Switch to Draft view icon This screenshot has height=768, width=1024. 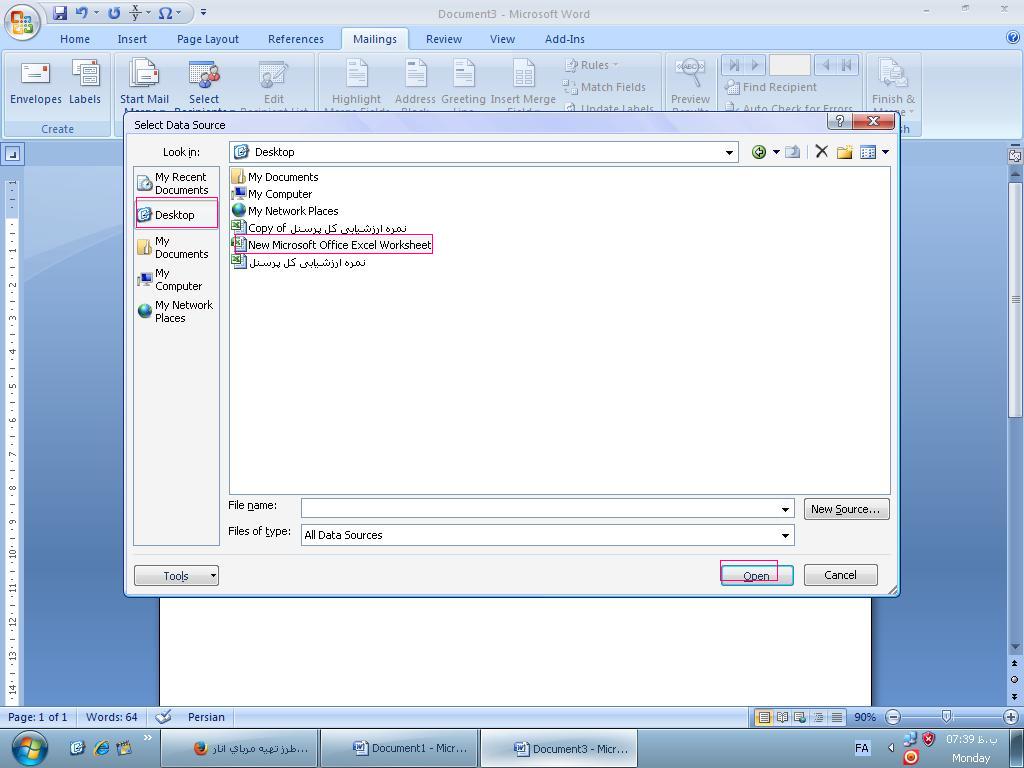(837, 717)
